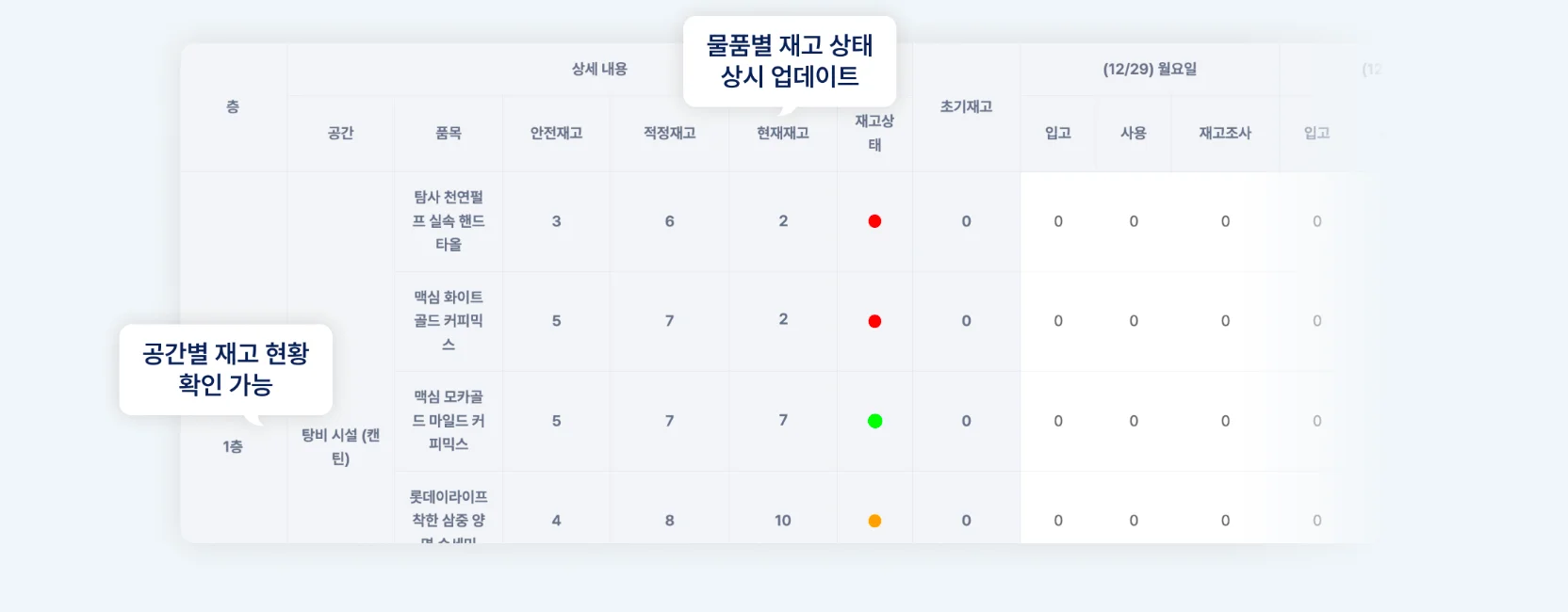This screenshot has width=1568, height=612.
Task: Click the 사용 column header
Action: [1133, 134]
